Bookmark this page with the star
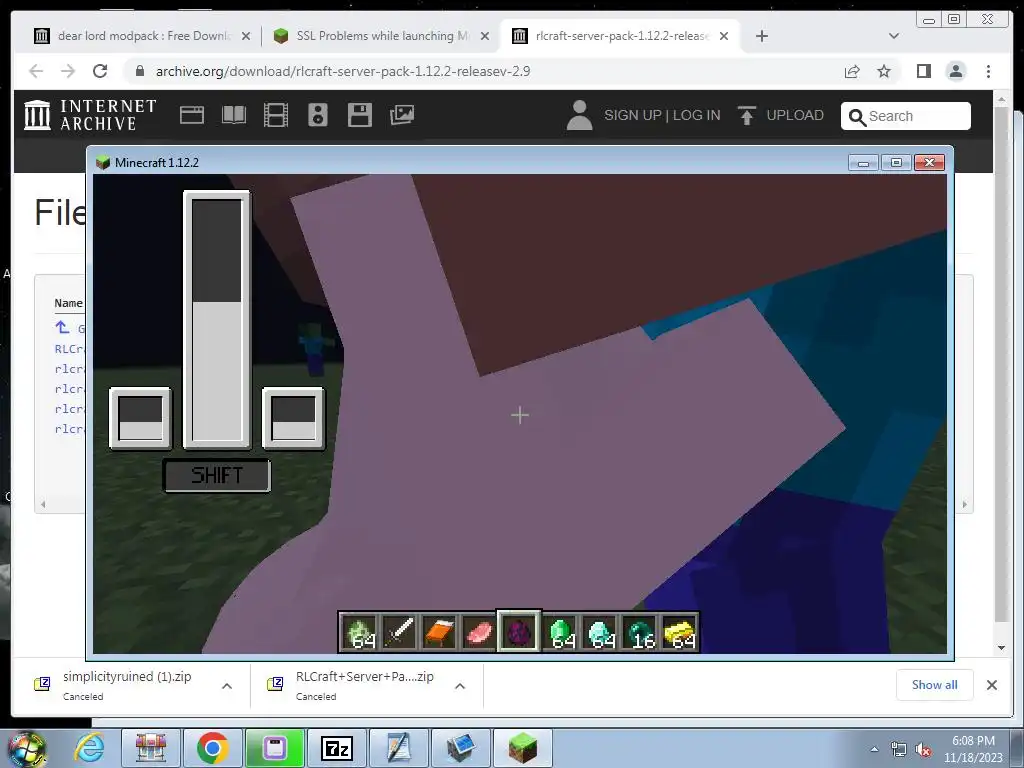 [884, 71]
